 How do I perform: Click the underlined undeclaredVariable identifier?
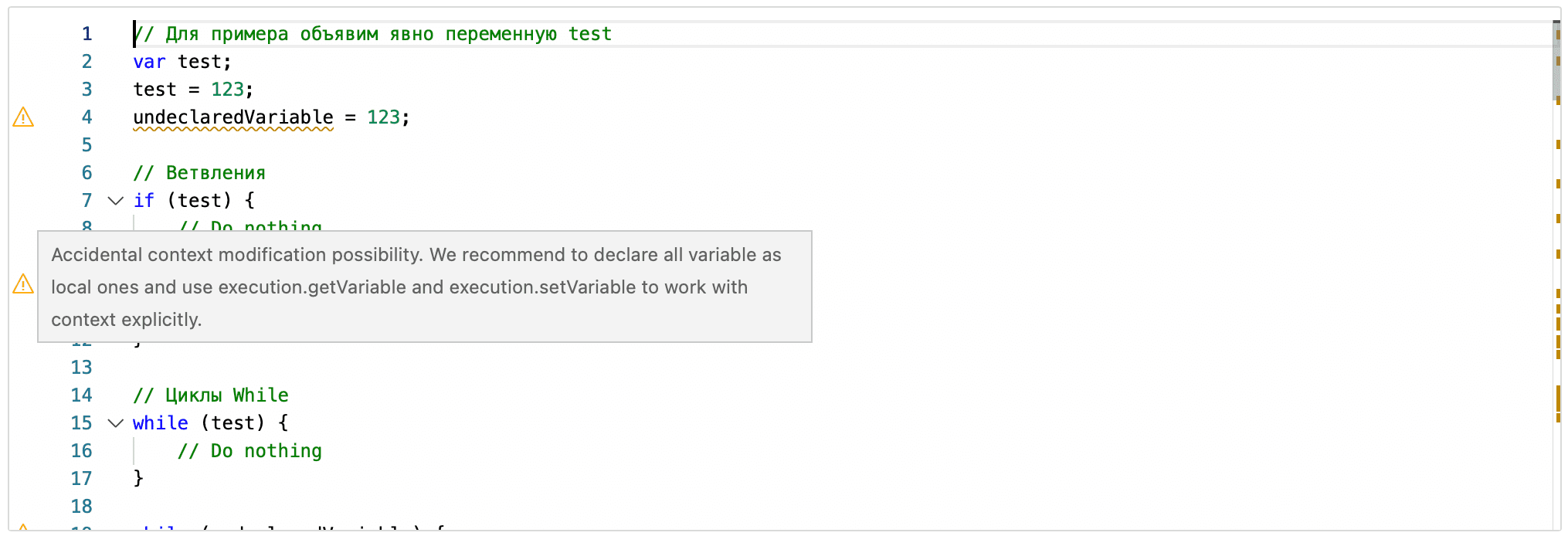(x=233, y=117)
